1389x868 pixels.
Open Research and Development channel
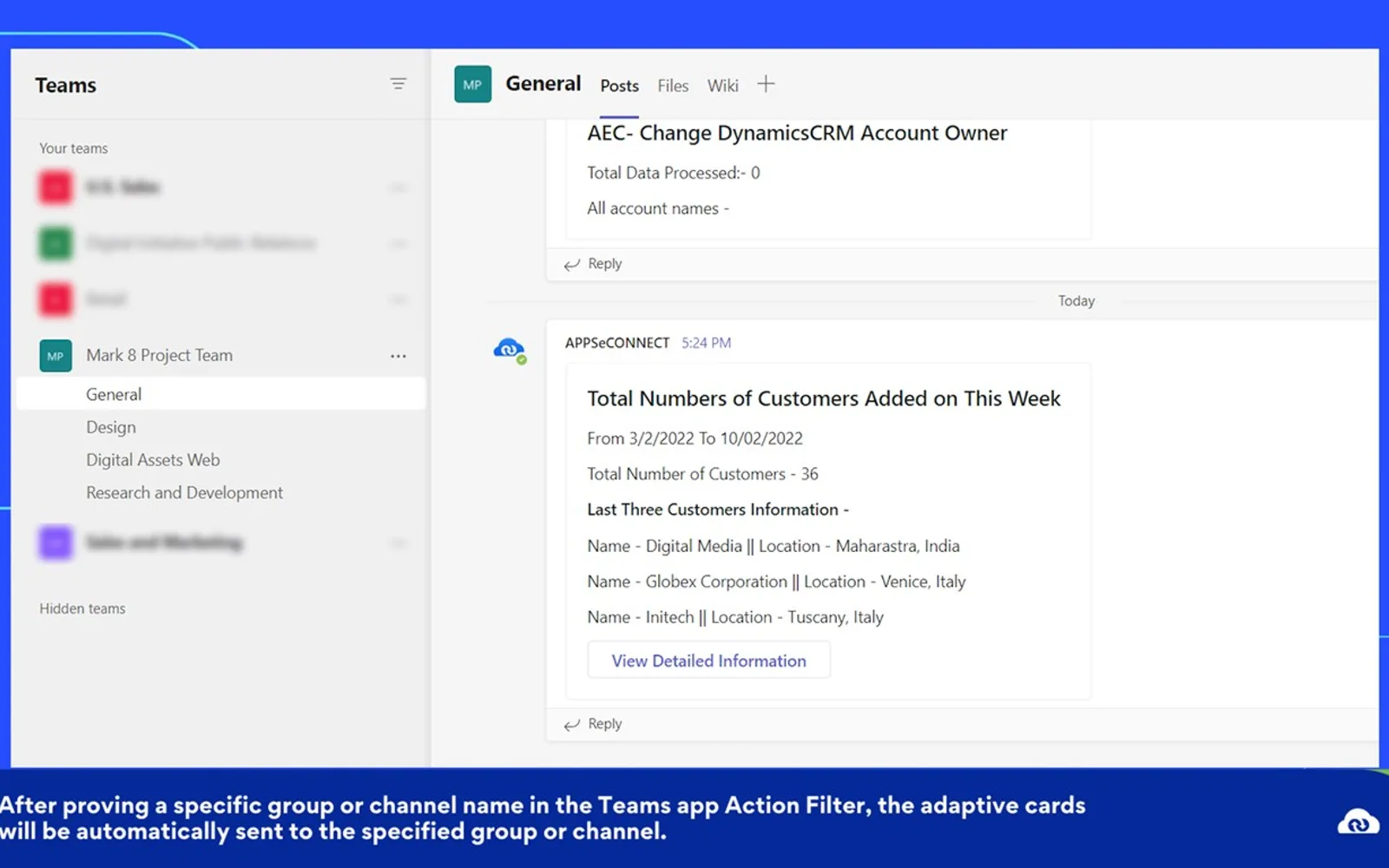point(184,493)
